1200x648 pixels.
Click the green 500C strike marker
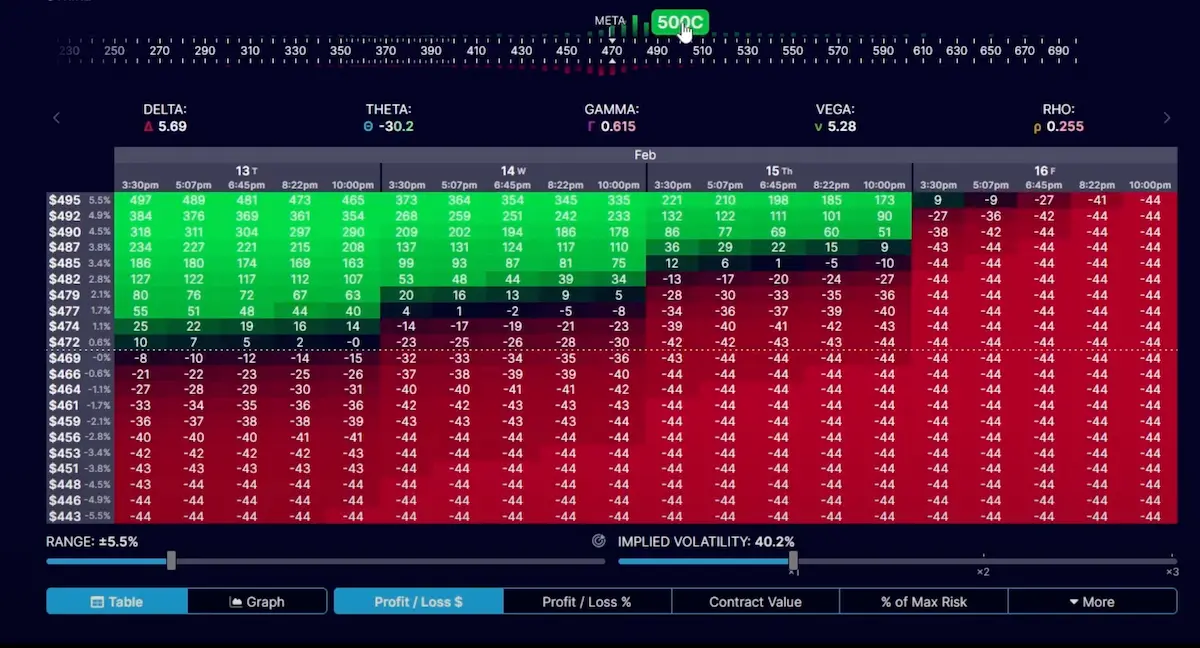(x=680, y=22)
